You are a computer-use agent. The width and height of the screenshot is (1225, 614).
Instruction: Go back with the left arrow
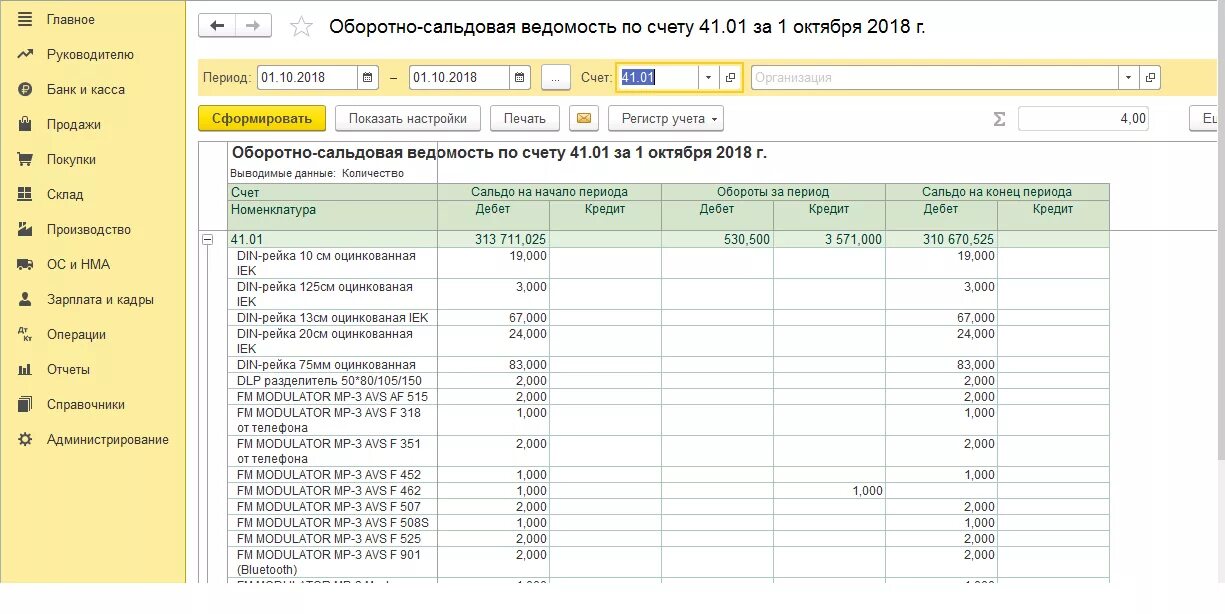(x=217, y=26)
